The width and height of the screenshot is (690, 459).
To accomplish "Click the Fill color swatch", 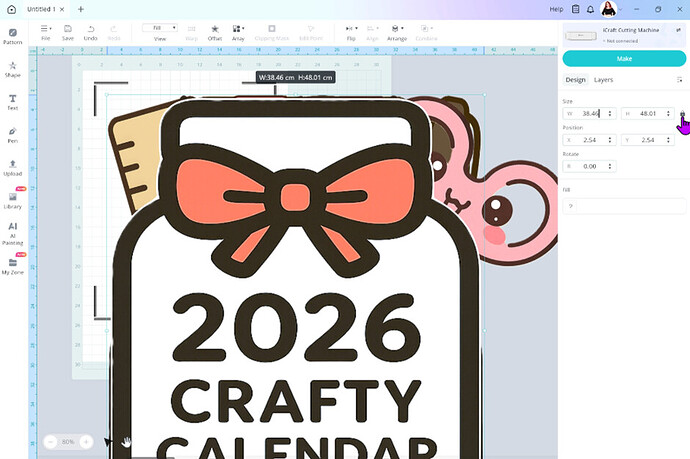I will click(572, 206).
